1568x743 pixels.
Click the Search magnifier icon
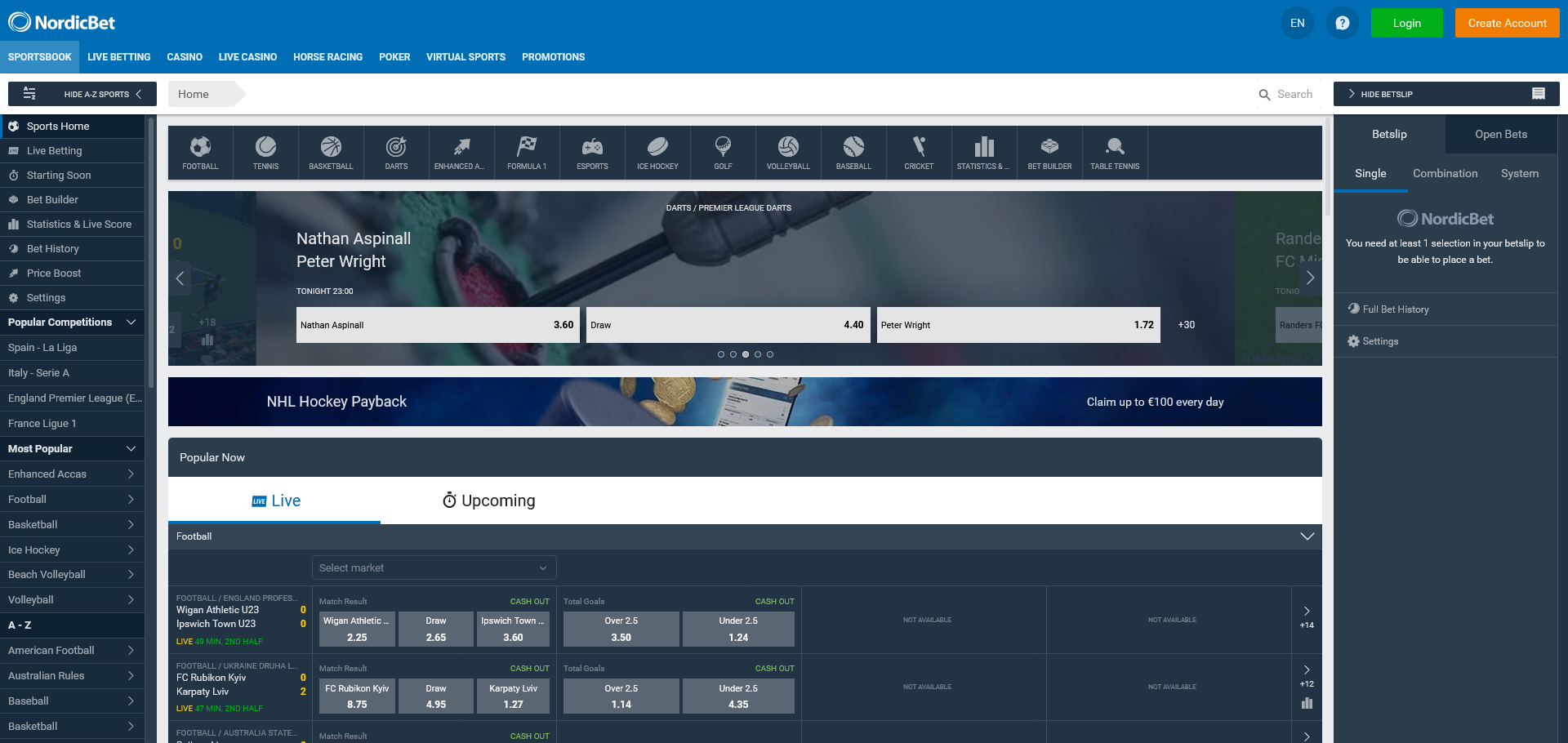click(x=1264, y=95)
